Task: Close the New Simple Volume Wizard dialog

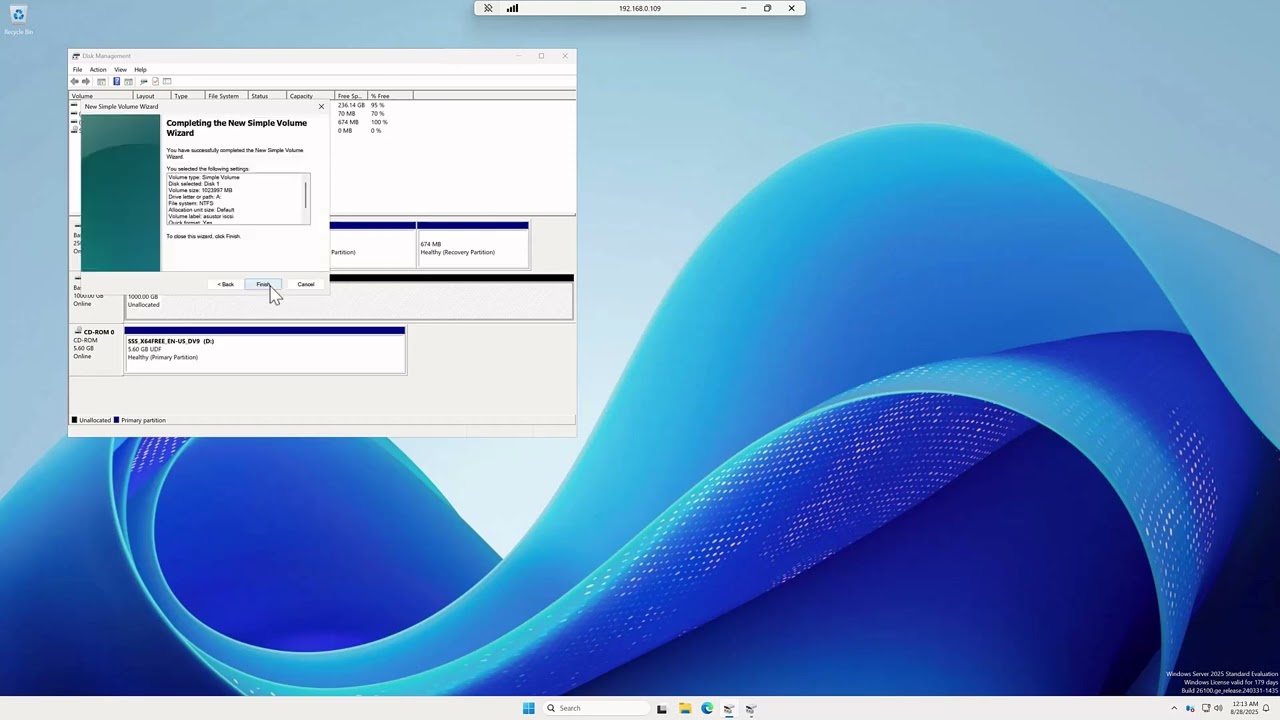Action: click(x=321, y=106)
